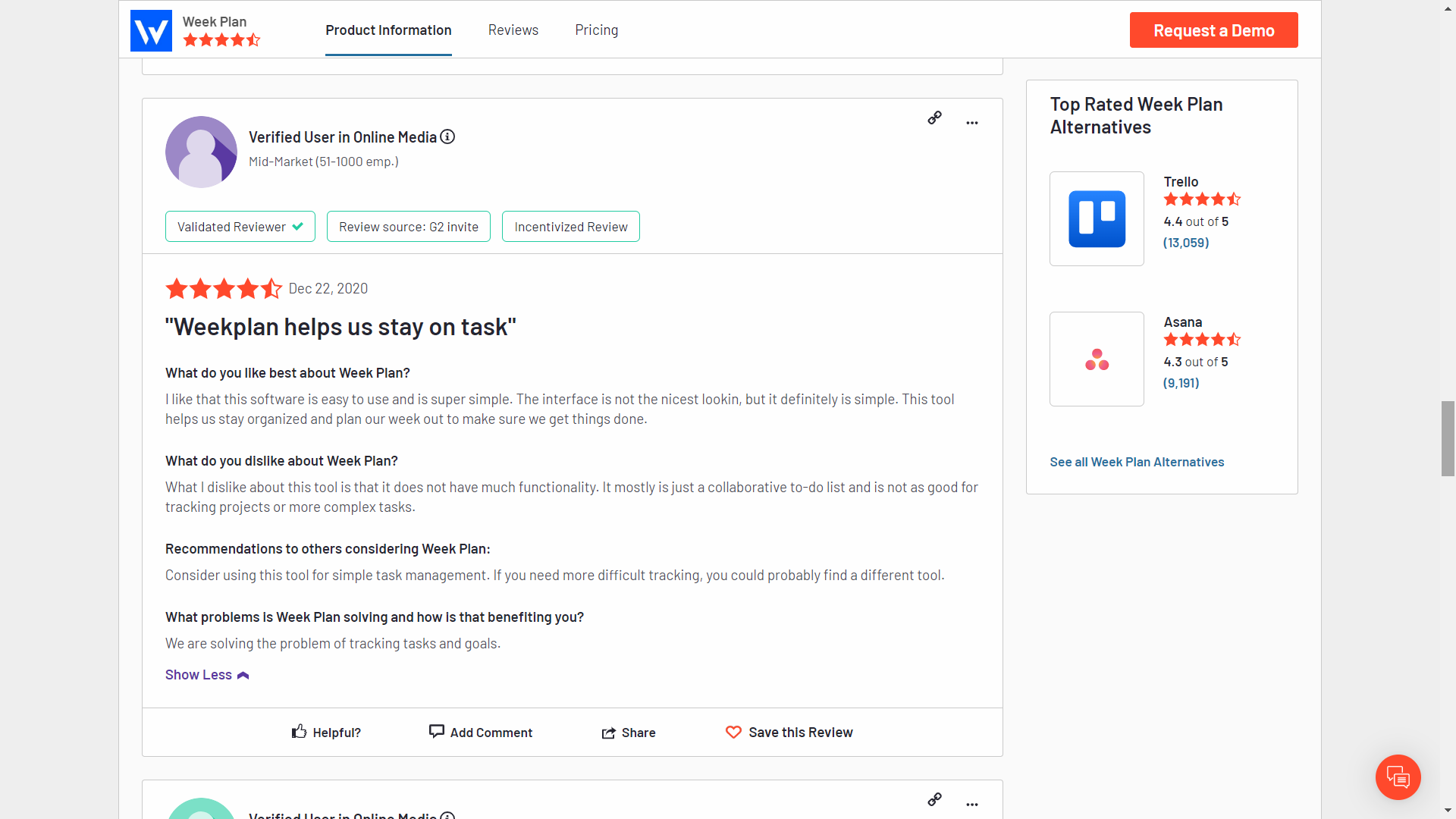Switch to the Pricing tab
This screenshot has width=1456, height=819.
596,30
